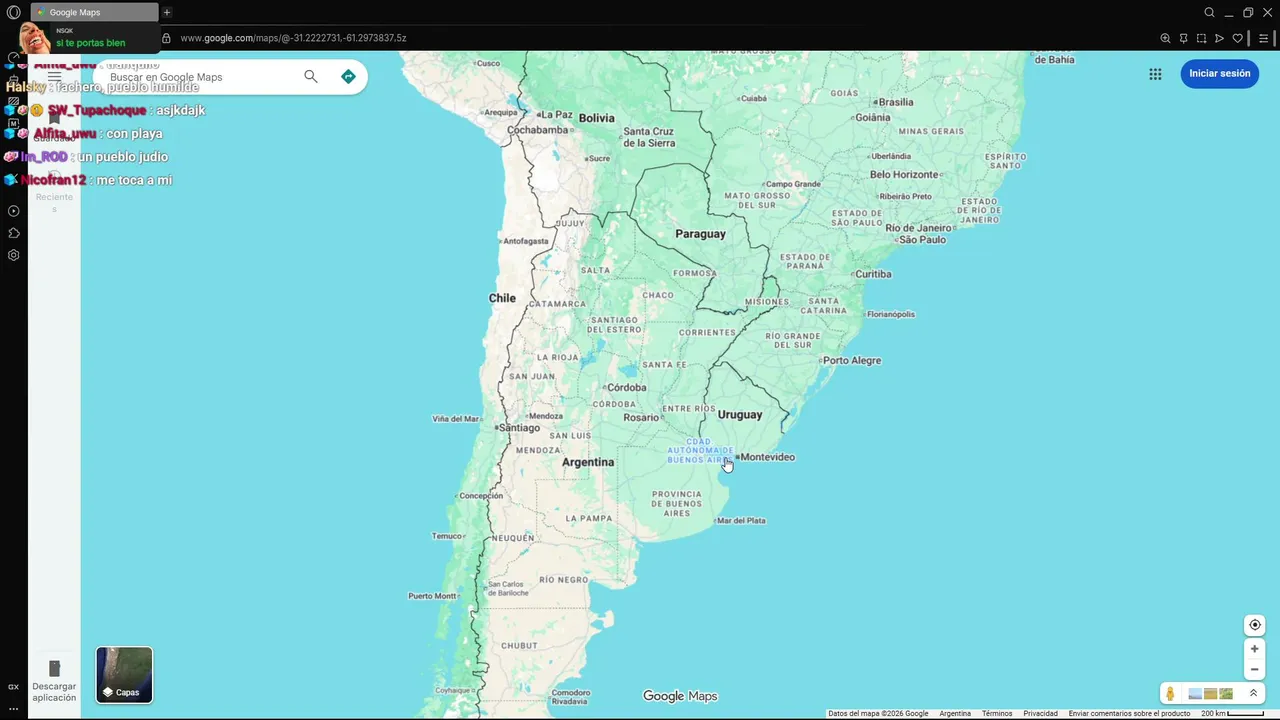Click the 'Cdad. Autónoma de Buenos Aires' label
Viewport: 1280px width, 720px height.
tap(701, 450)
